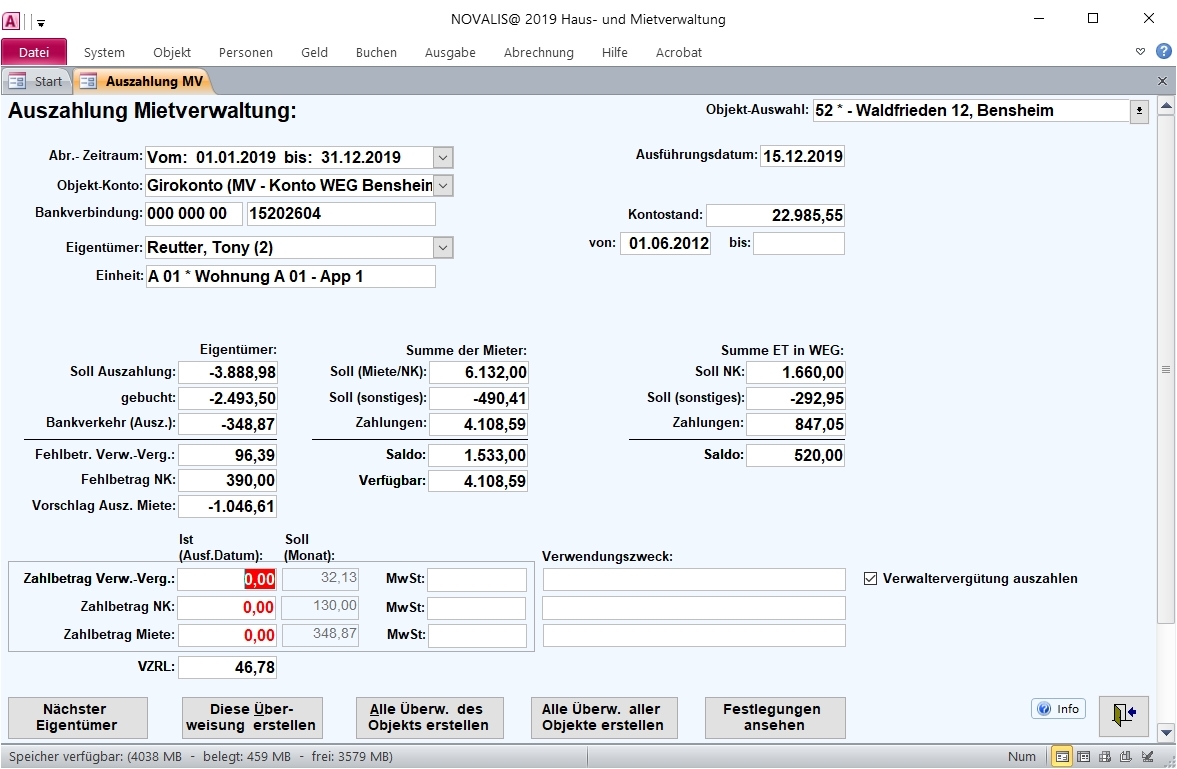
Task: Click Alle Überw. des Objekts erstellen
Action: [x=429, y=717]
